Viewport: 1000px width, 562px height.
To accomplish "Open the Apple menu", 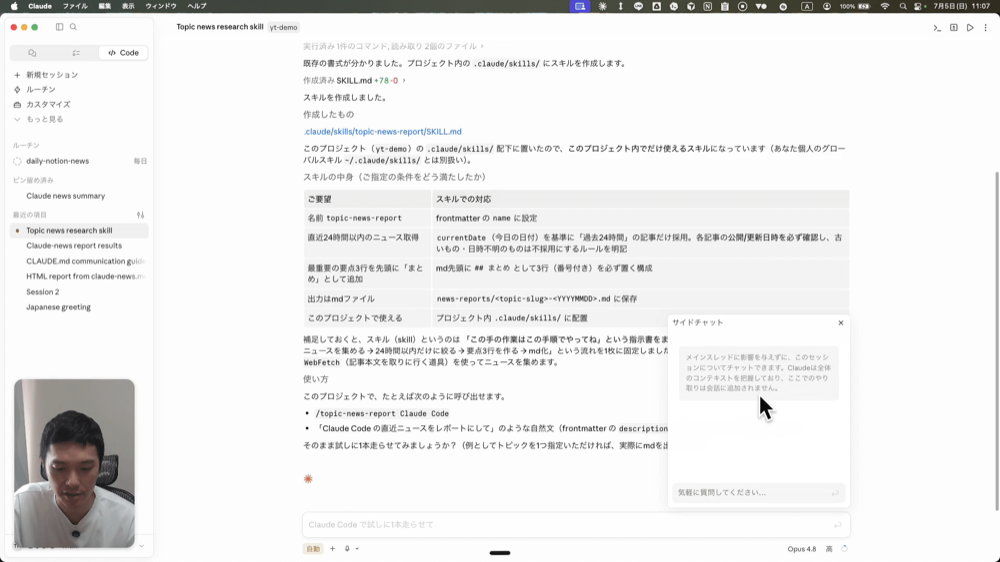I will coord(14,6).
